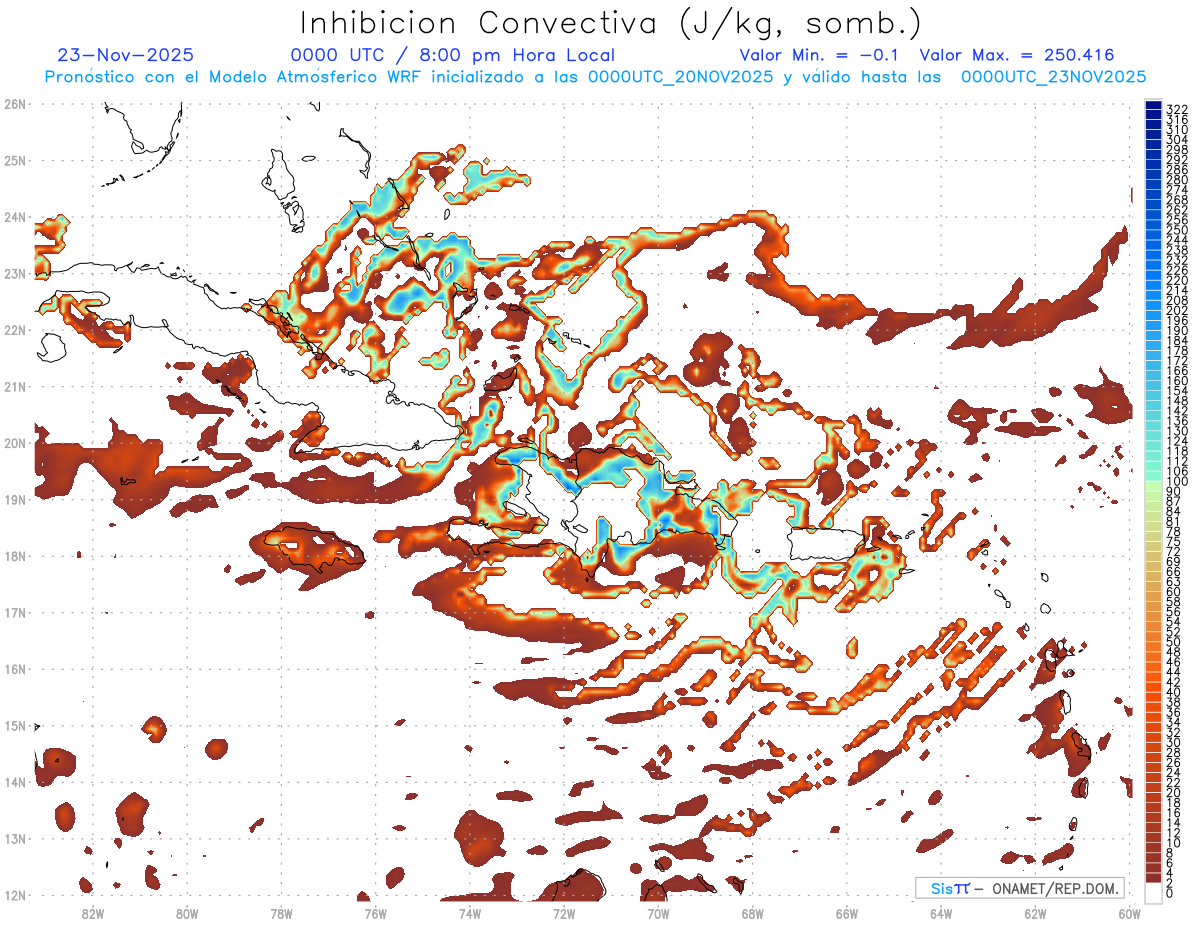Click the WRF model forecast description line
Image resolution: width=1200 pixels, height=927 pixels.
click(595, 77)
